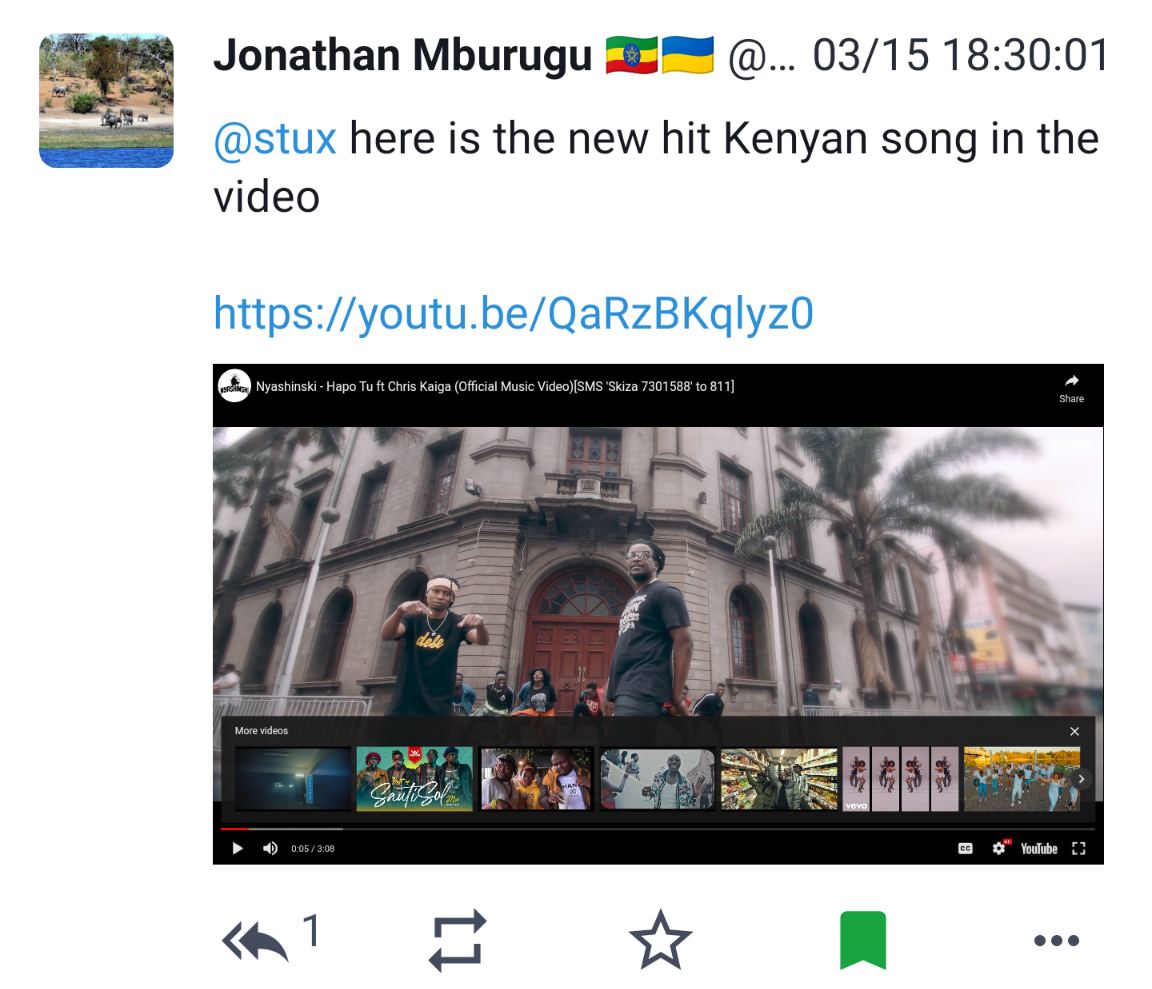Viewport: 1152px width, 989px height.
Task: Open the video settings gear
Action: click(x=998, y=849)
